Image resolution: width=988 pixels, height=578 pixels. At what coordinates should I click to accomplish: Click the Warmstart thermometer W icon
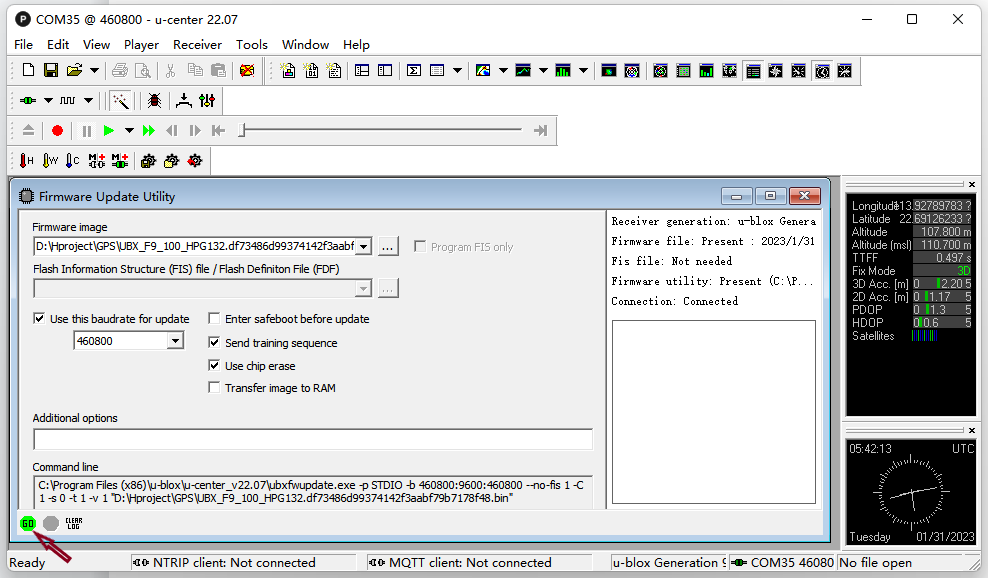tap(50, 161)
